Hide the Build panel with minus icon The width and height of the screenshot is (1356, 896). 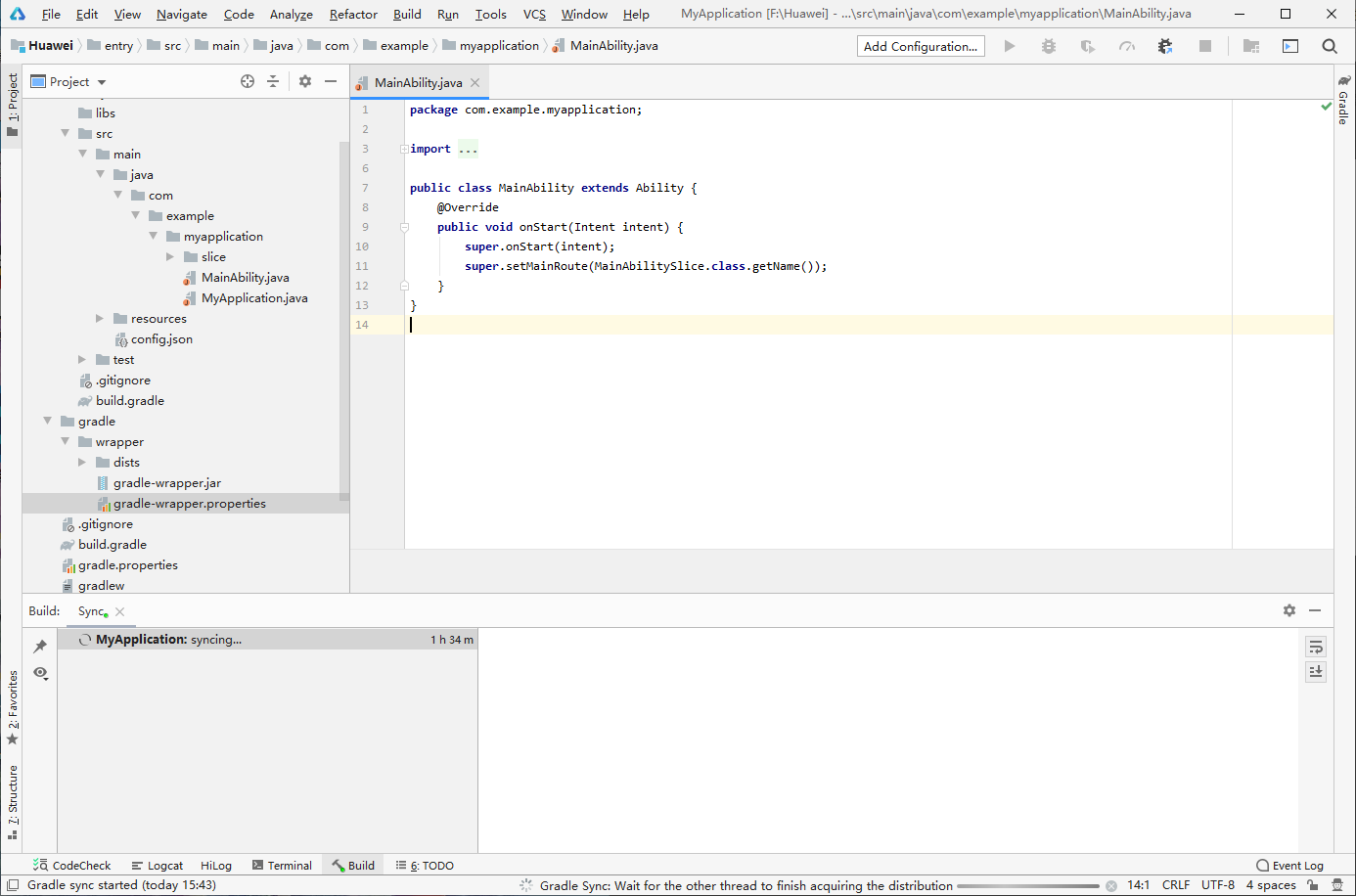click(1315, 610)
